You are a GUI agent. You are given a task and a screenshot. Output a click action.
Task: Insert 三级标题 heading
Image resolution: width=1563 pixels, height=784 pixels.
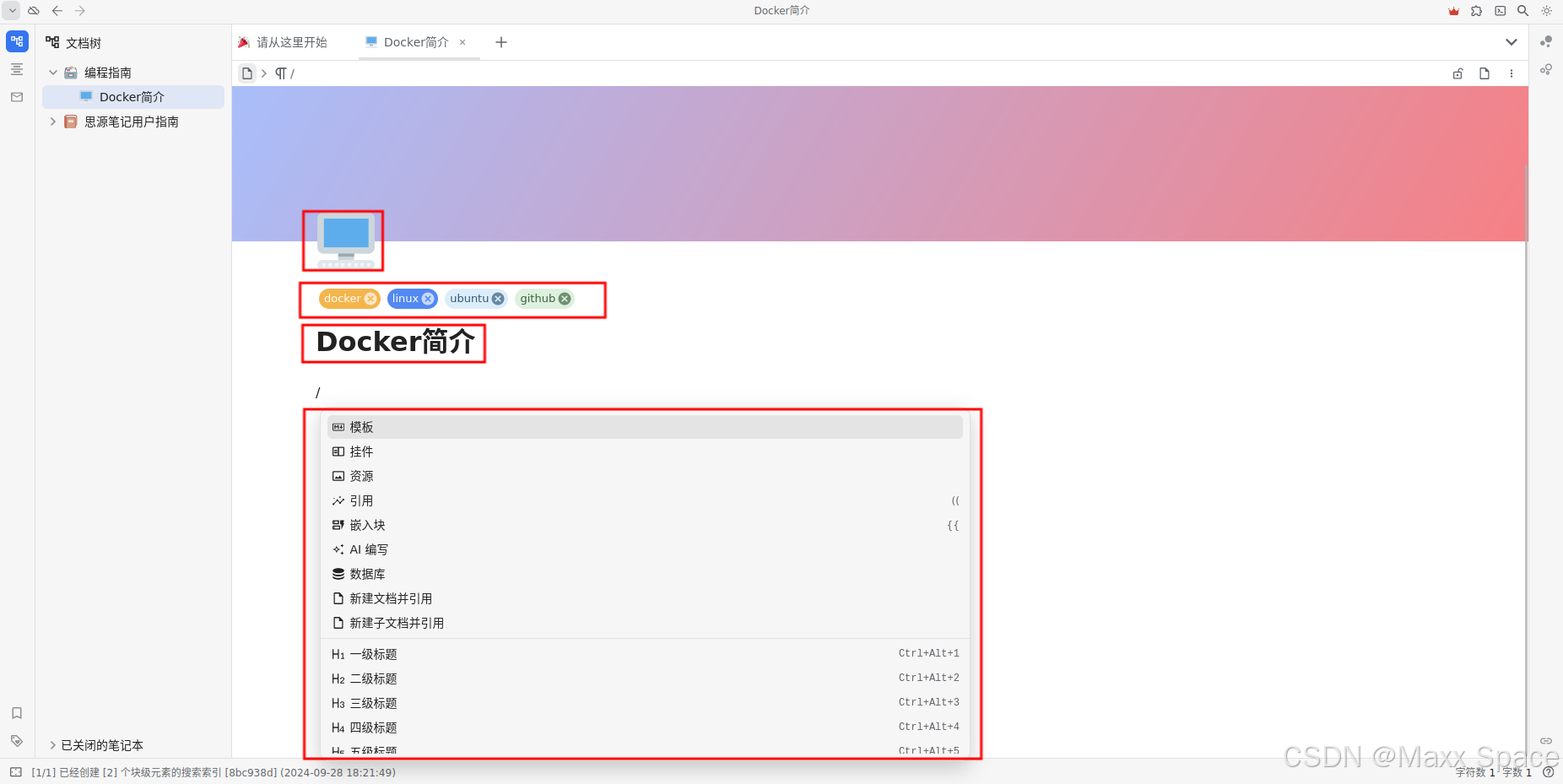[645, 703]
